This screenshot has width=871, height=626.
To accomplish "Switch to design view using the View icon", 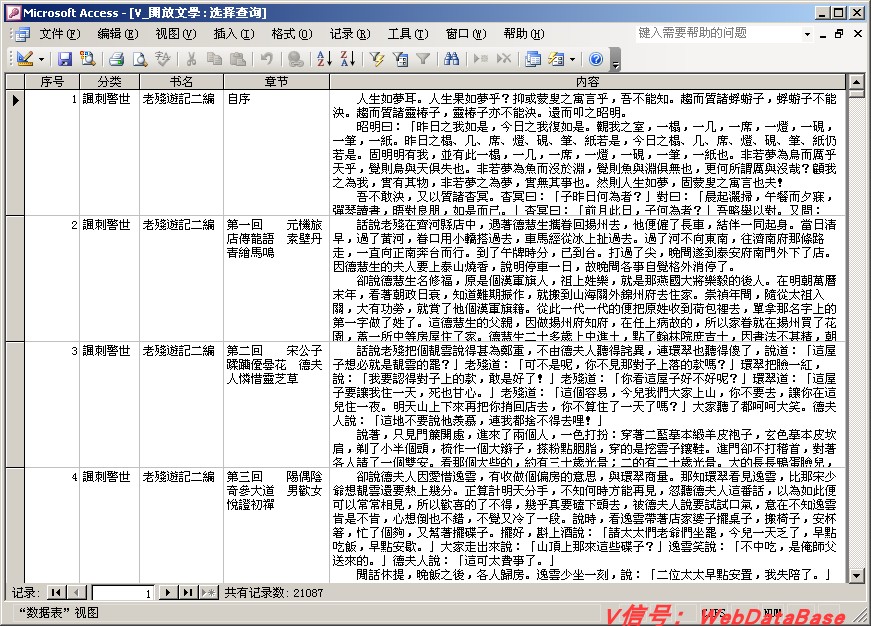I will (x=24, y=58).
